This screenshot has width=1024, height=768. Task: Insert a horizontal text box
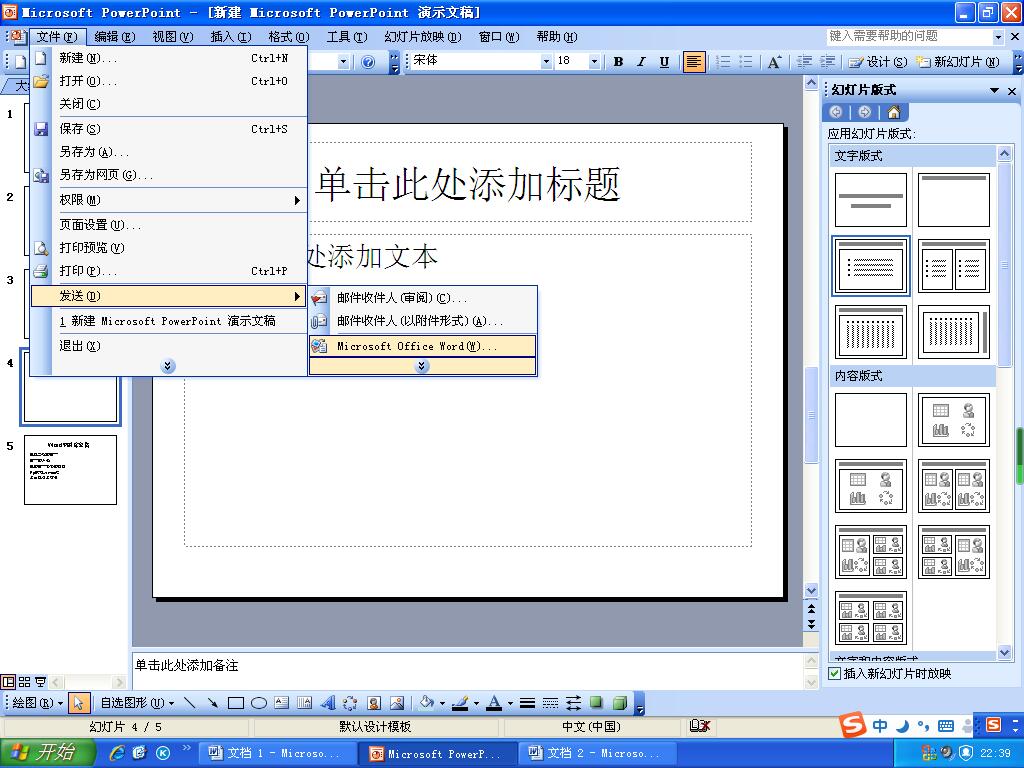281,703
